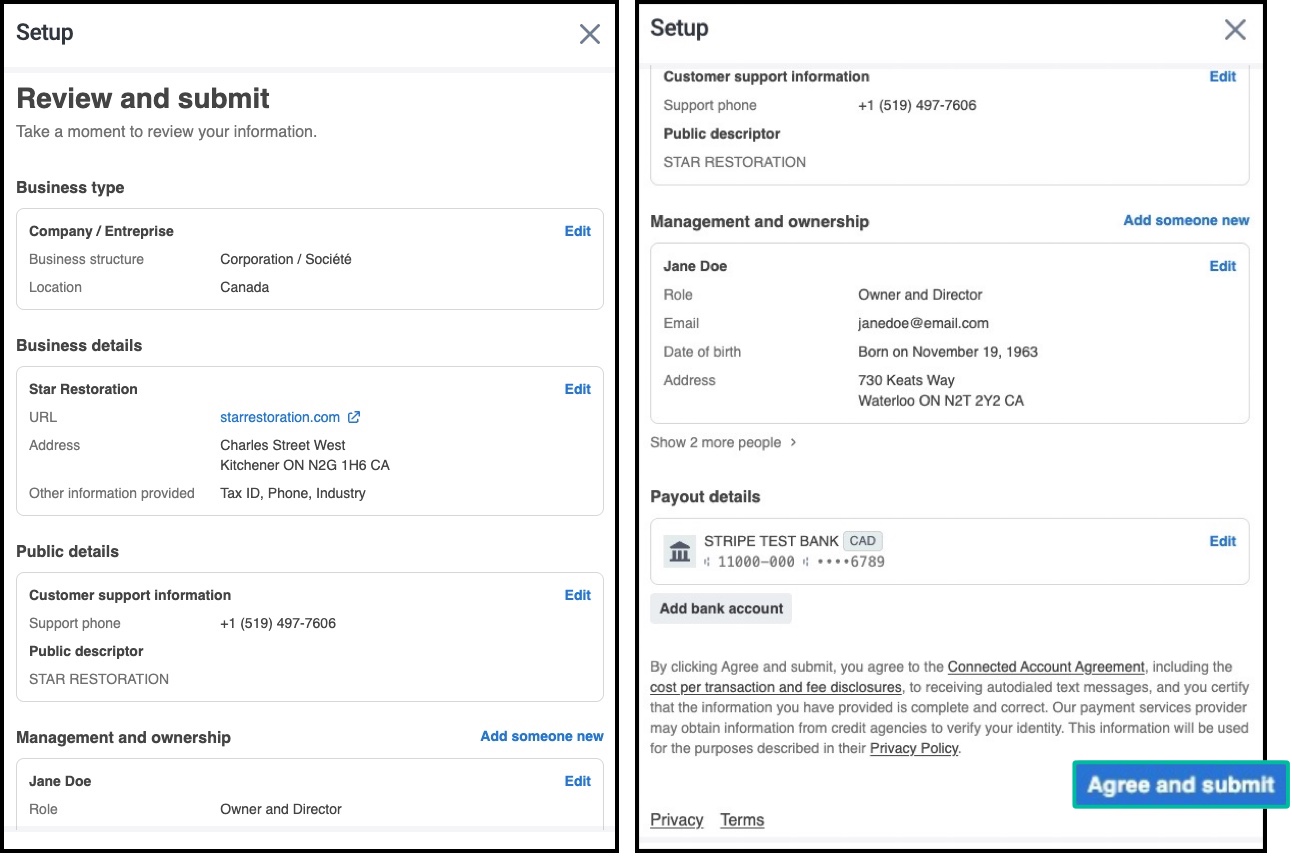Open the starrestoration.com URL link
Viewport: 1292px width, 860px height.
click(x=280, y=417)
